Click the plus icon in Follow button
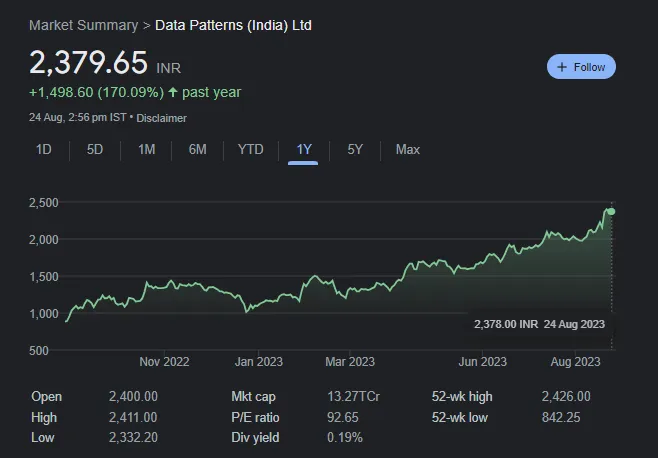Image resolution: width=658 pixels, height=458 pixels. point(562,67)
